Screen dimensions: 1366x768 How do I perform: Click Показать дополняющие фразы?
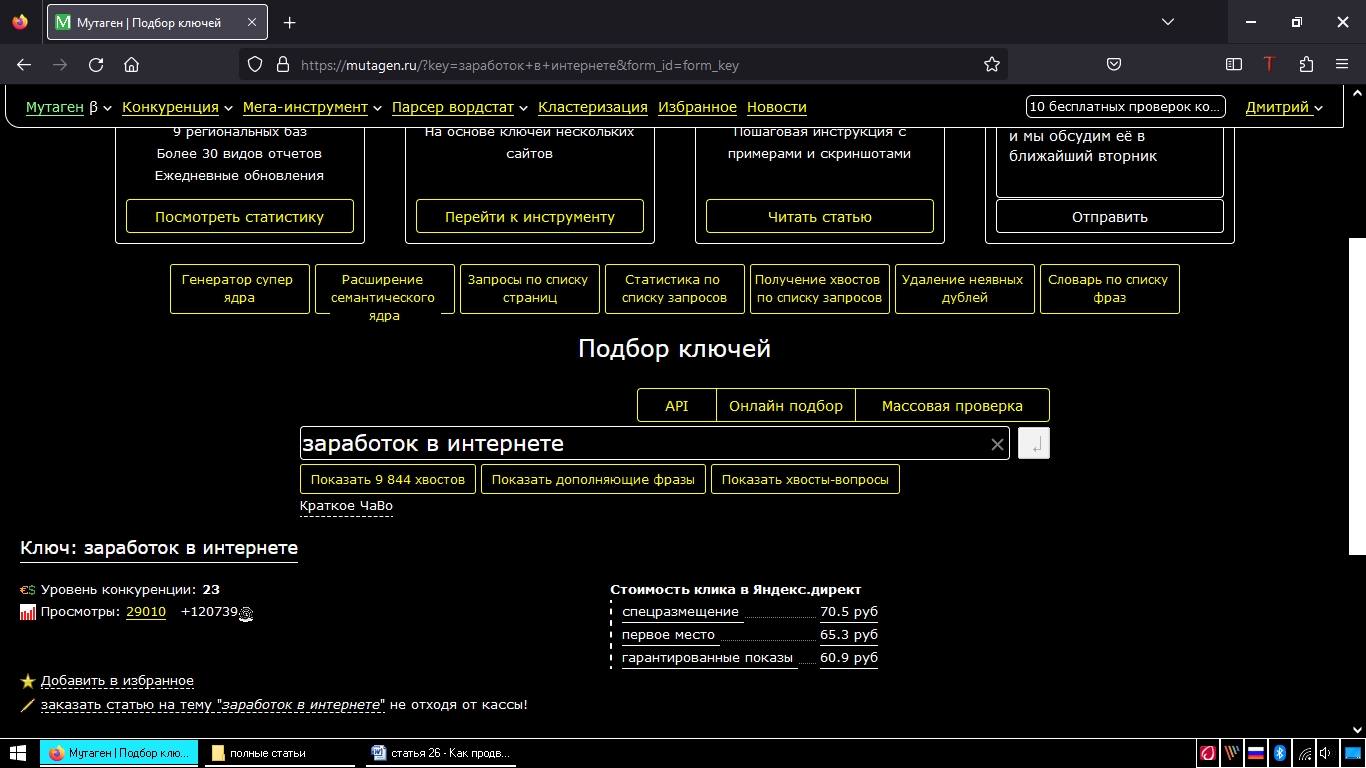pos(593,479)
